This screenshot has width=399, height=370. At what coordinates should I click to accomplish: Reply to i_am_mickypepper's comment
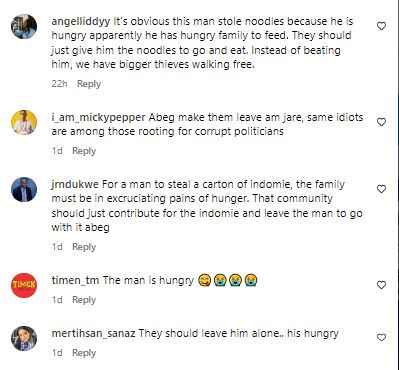(84, 151)
